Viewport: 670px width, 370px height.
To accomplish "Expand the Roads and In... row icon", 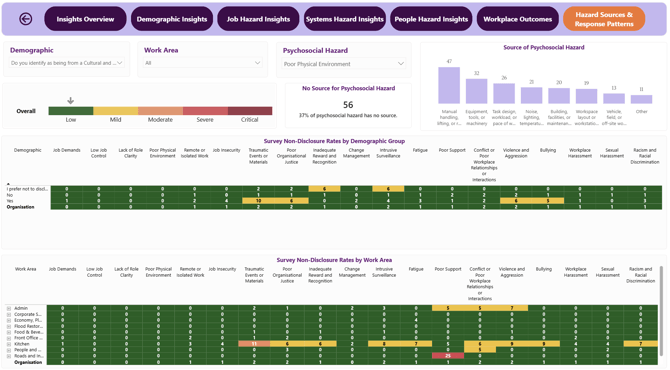I will click(x=9, y=356).
